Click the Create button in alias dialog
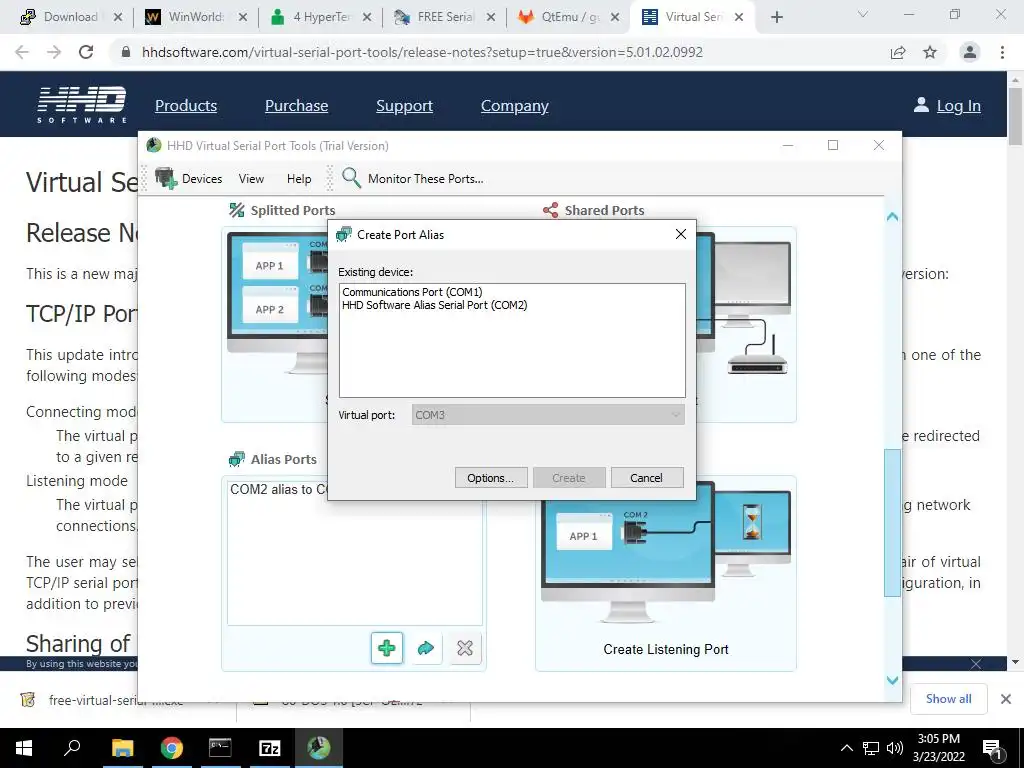1024x768 pixels. 569,477
